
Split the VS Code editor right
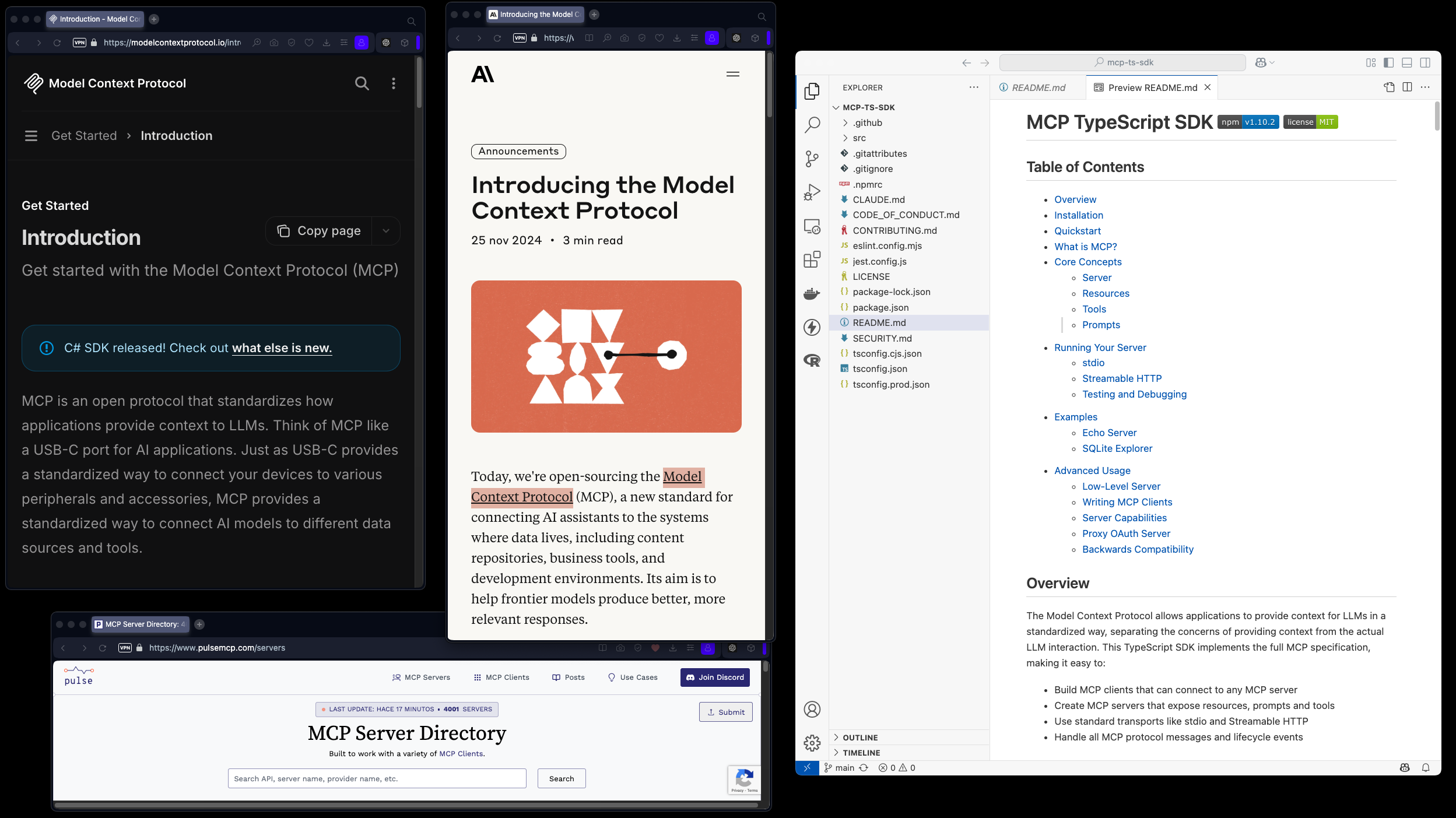pos(1407,87)
